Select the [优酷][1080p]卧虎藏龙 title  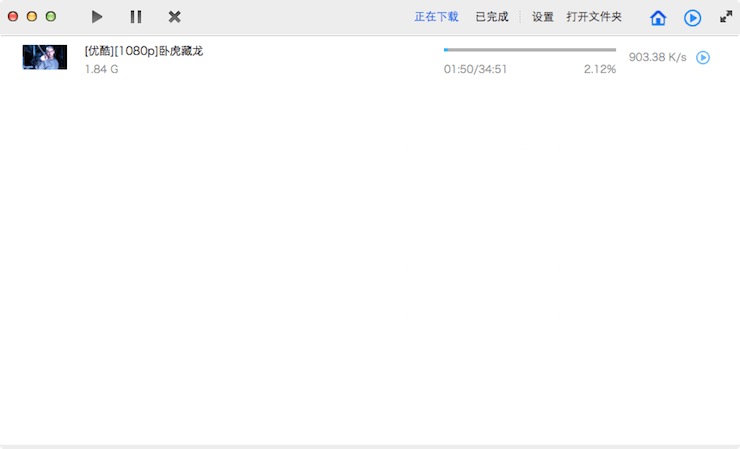tap(144, 51)
